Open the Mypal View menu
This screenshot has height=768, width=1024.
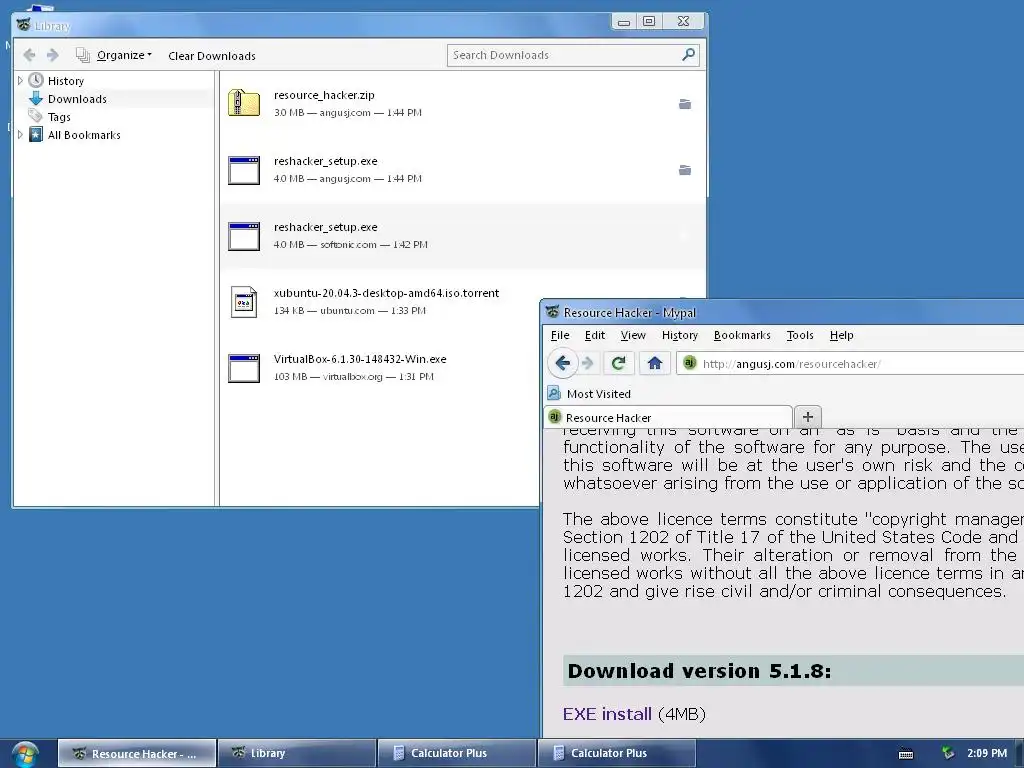tap(633, 335)
